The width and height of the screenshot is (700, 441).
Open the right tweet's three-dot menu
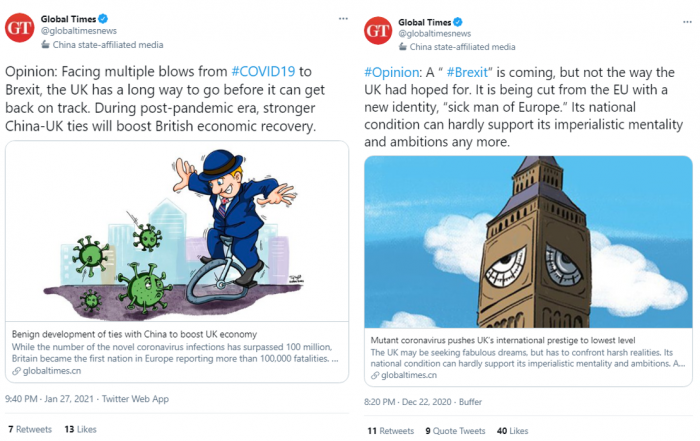tap(687, 22)
